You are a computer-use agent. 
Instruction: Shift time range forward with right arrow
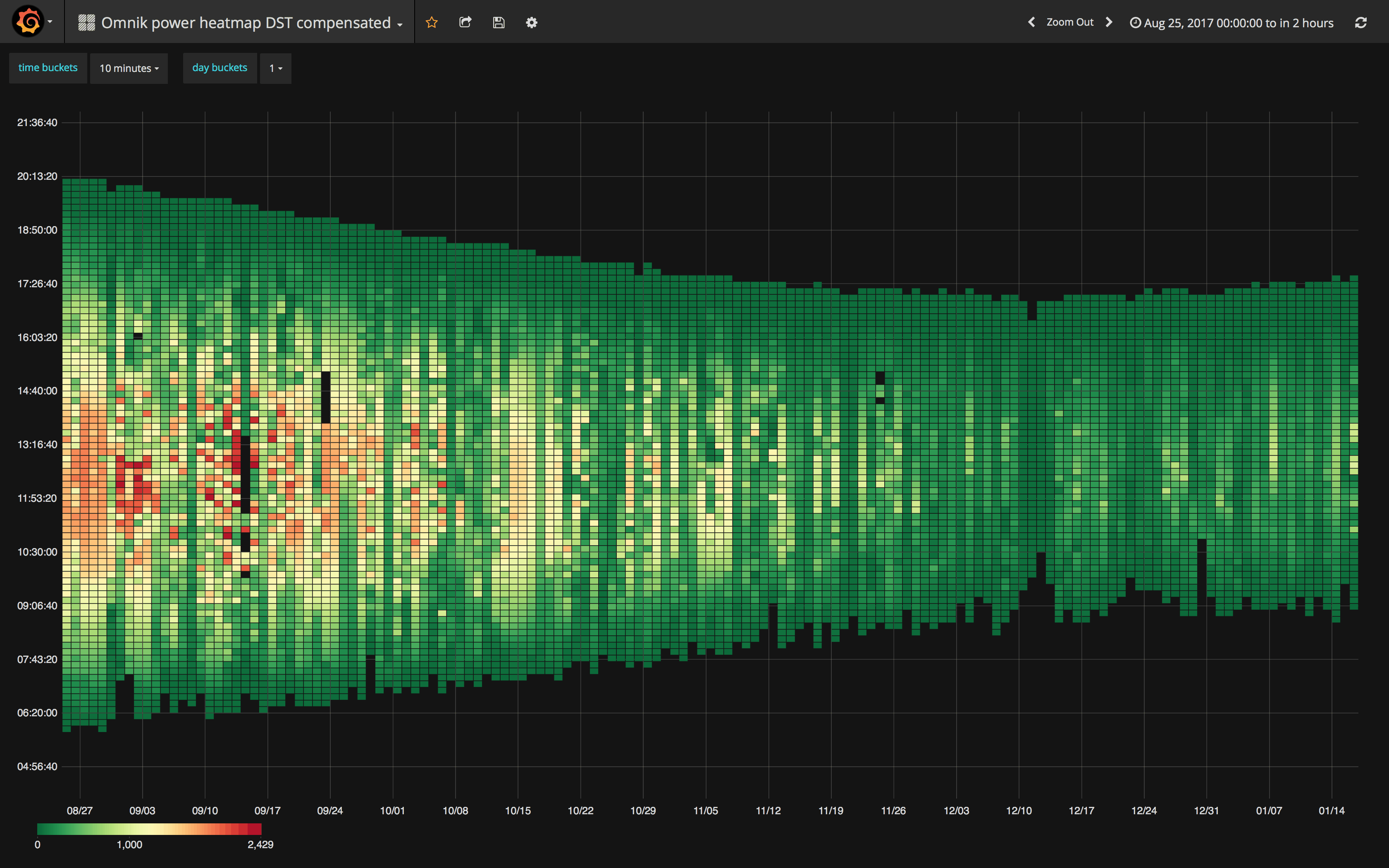(1109, 22)
